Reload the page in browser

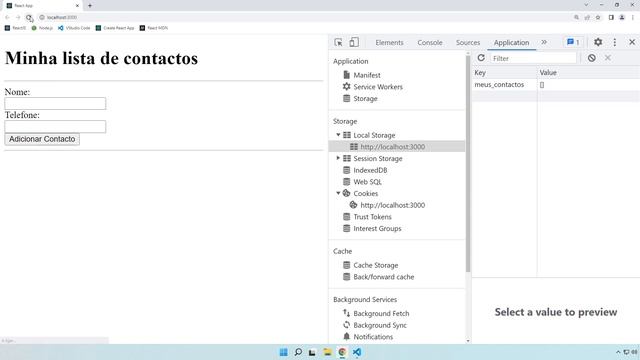coord(29,18)
